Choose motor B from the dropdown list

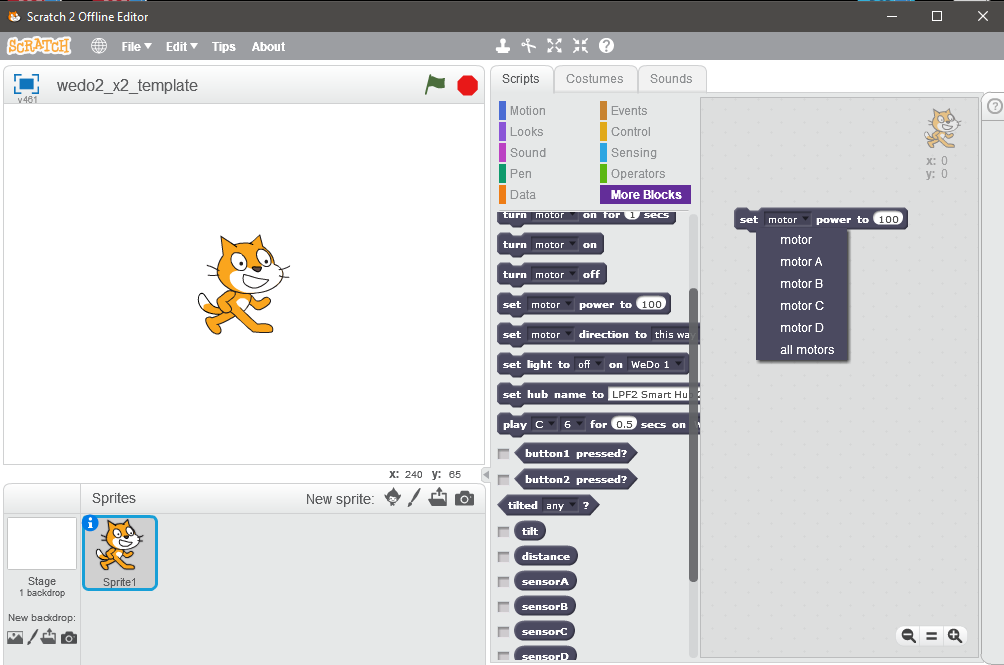(x=802, y=284)
